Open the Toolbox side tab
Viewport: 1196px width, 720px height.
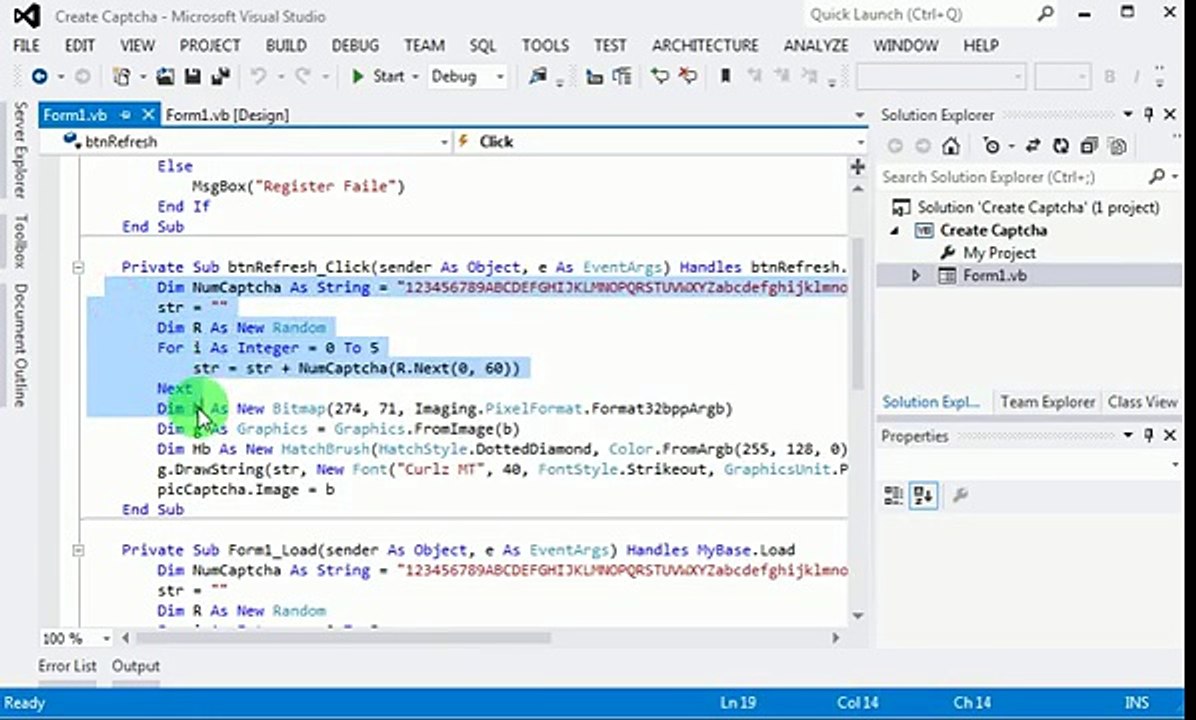point(21,241)
